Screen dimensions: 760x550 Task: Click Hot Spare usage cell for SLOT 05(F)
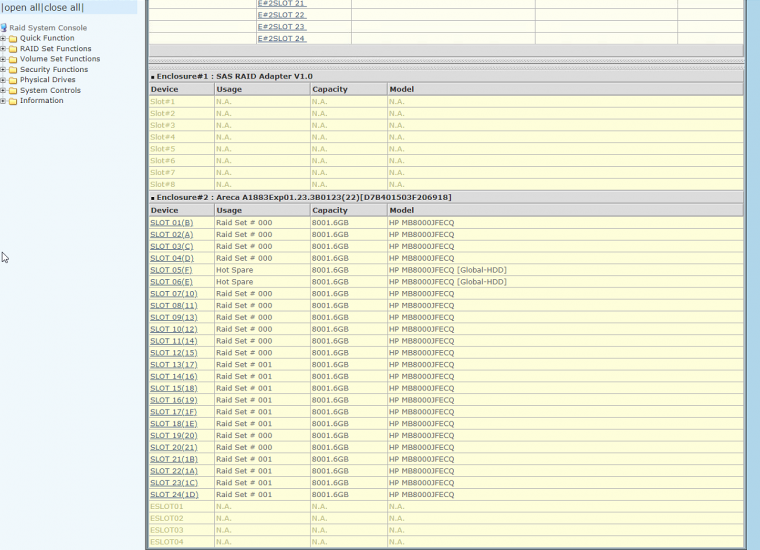click(x=262, y=270)
